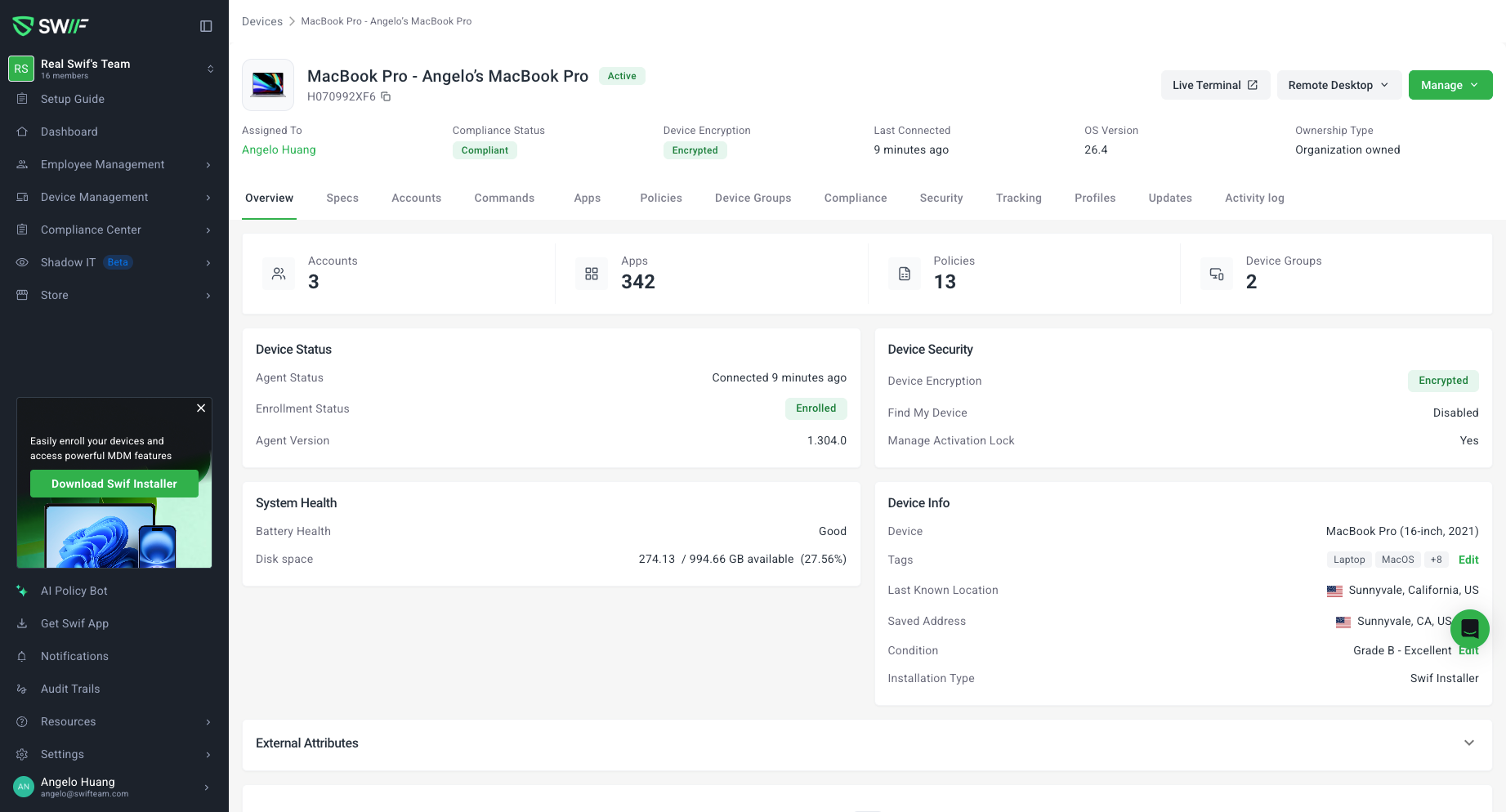Close the Swif Installer promo card
Screen dimensions: 1506x812
201,408
